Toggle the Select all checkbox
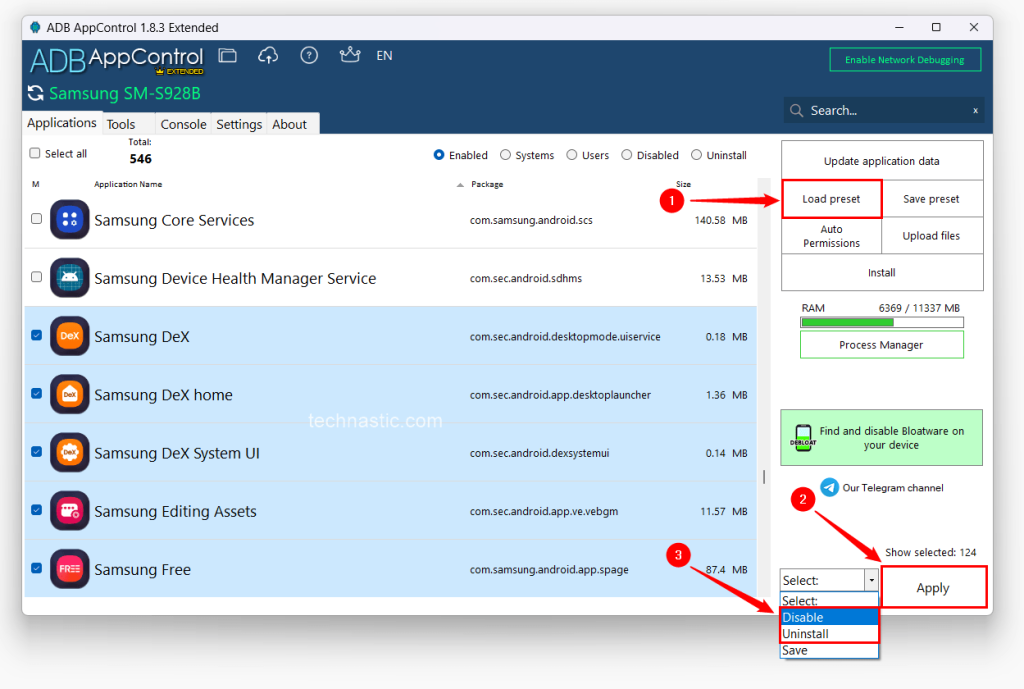Viewport: 1024px width, 689px height. coord(35,153)
